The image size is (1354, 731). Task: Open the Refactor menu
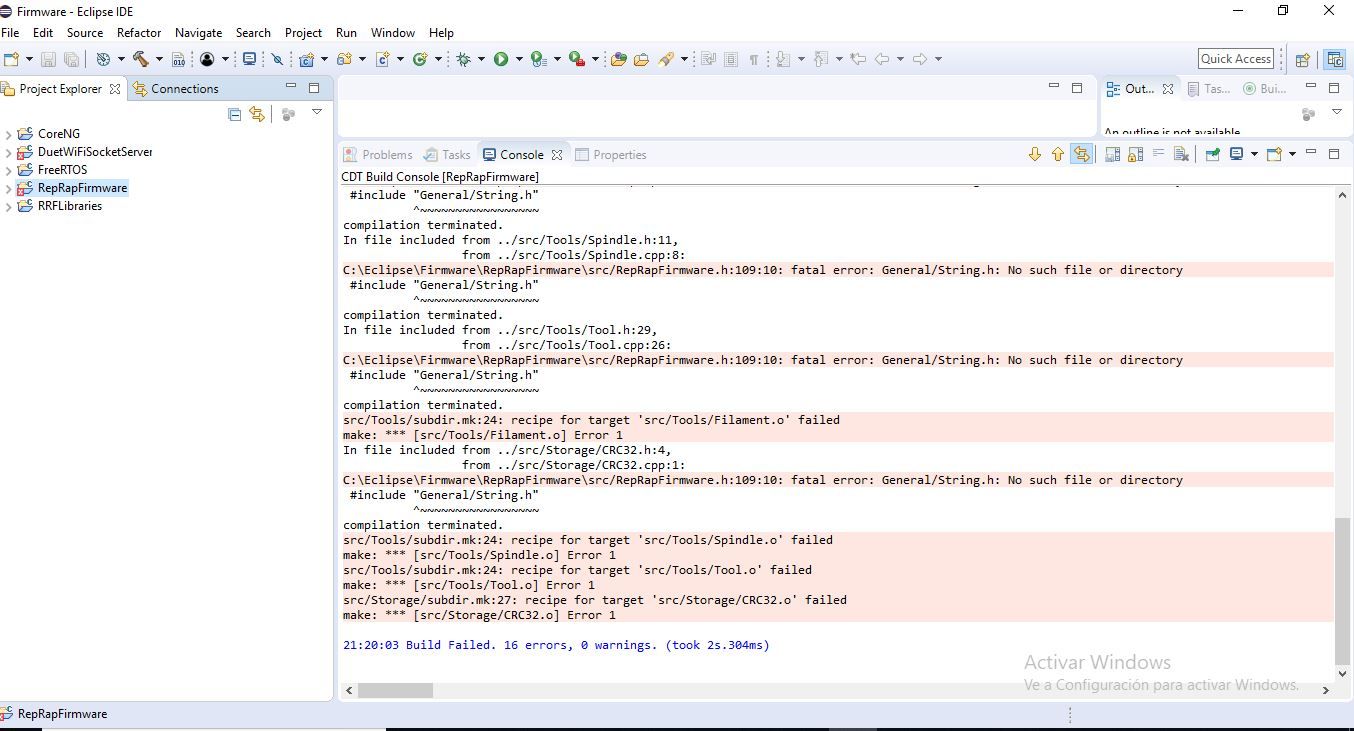(139, 32)
